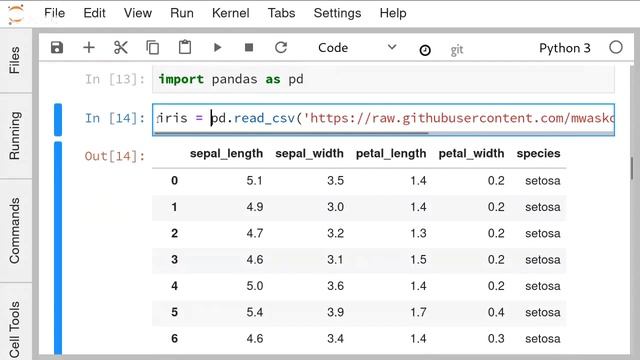The width and height of the screenshot is (640, 360).
Task: Click setosa in row 0
Action: coord(542,180)
